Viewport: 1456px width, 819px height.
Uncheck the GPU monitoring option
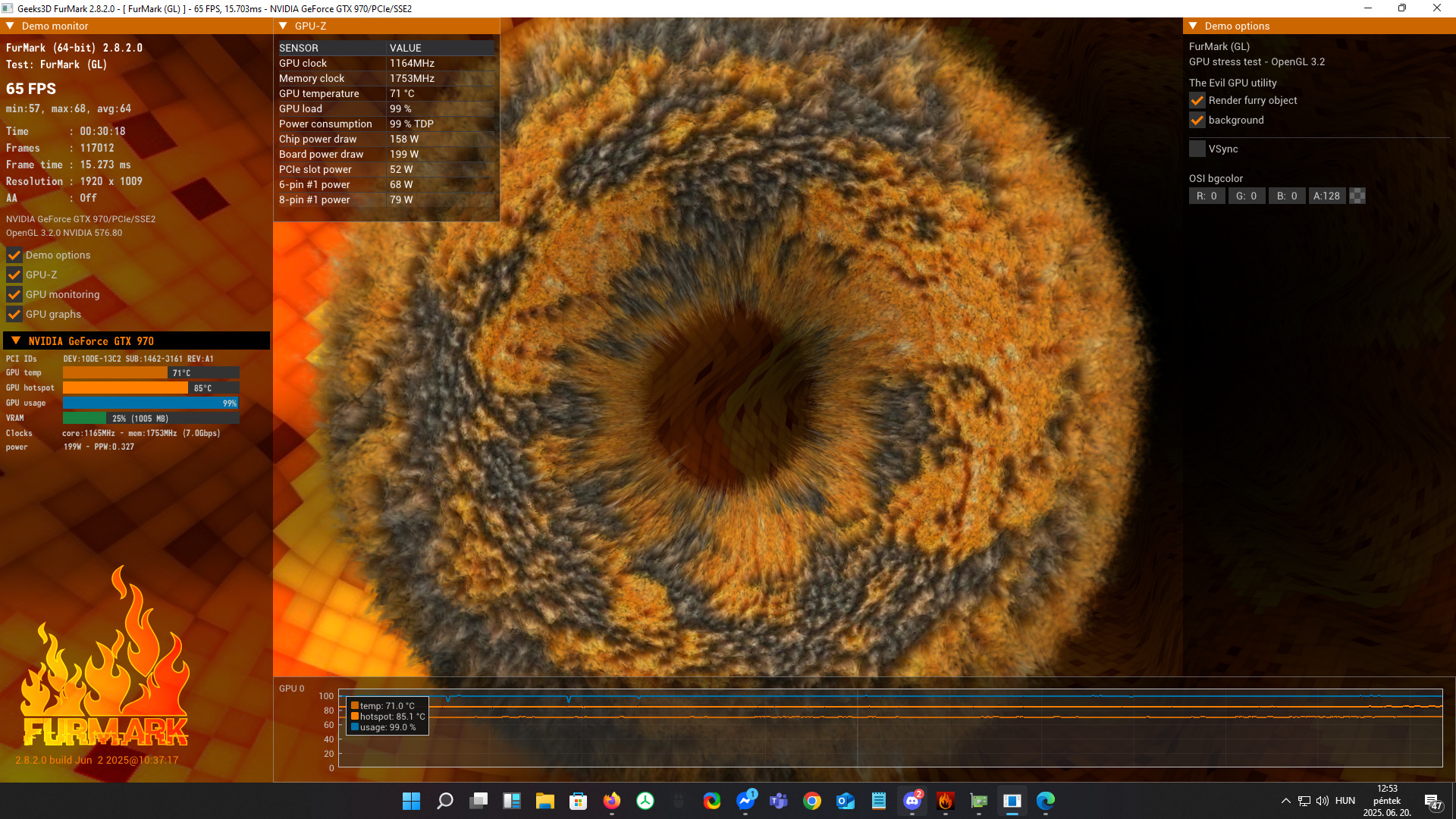point(14,294)
